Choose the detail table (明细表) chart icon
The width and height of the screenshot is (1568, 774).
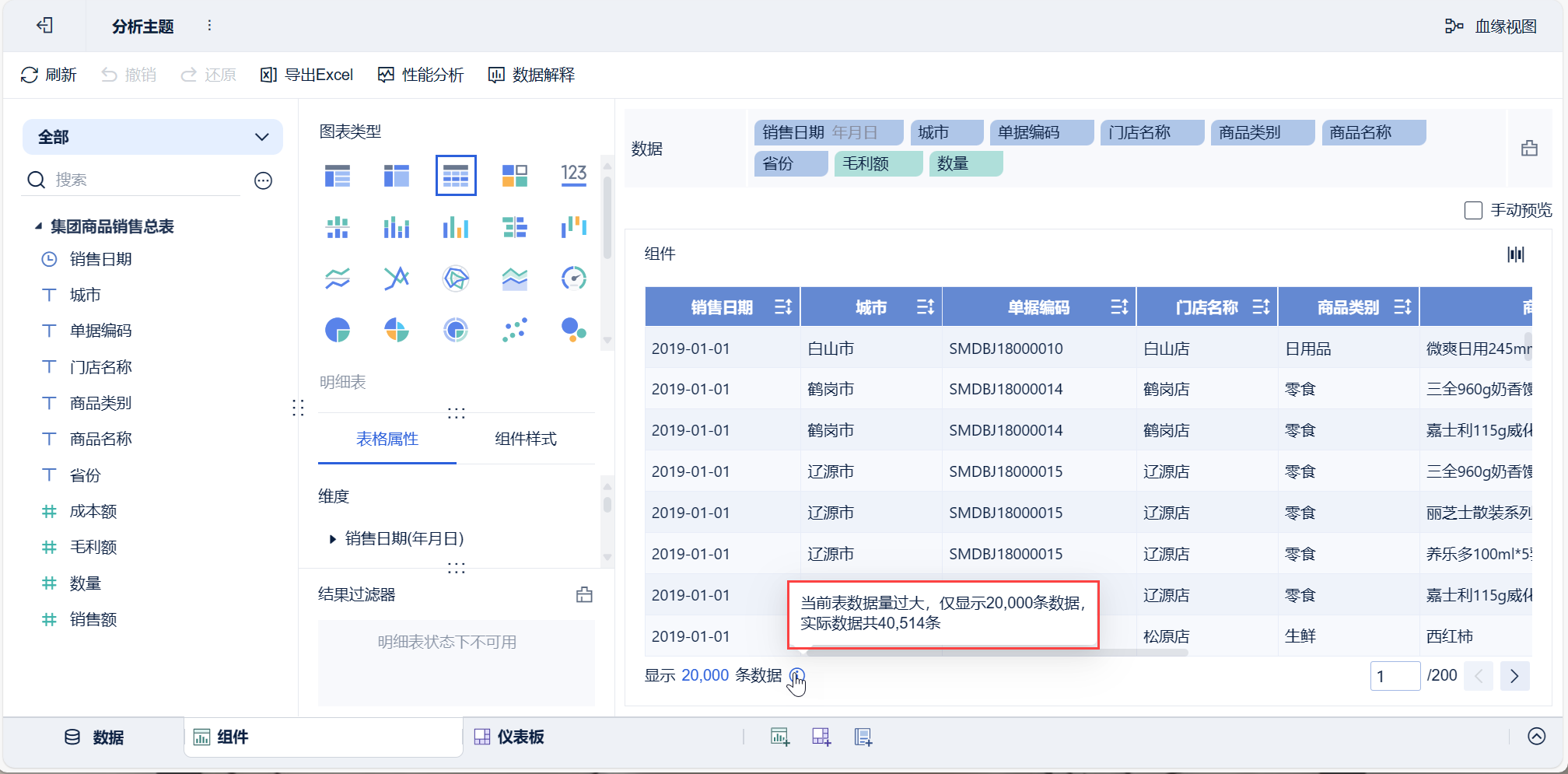click(x=456, y=176)
